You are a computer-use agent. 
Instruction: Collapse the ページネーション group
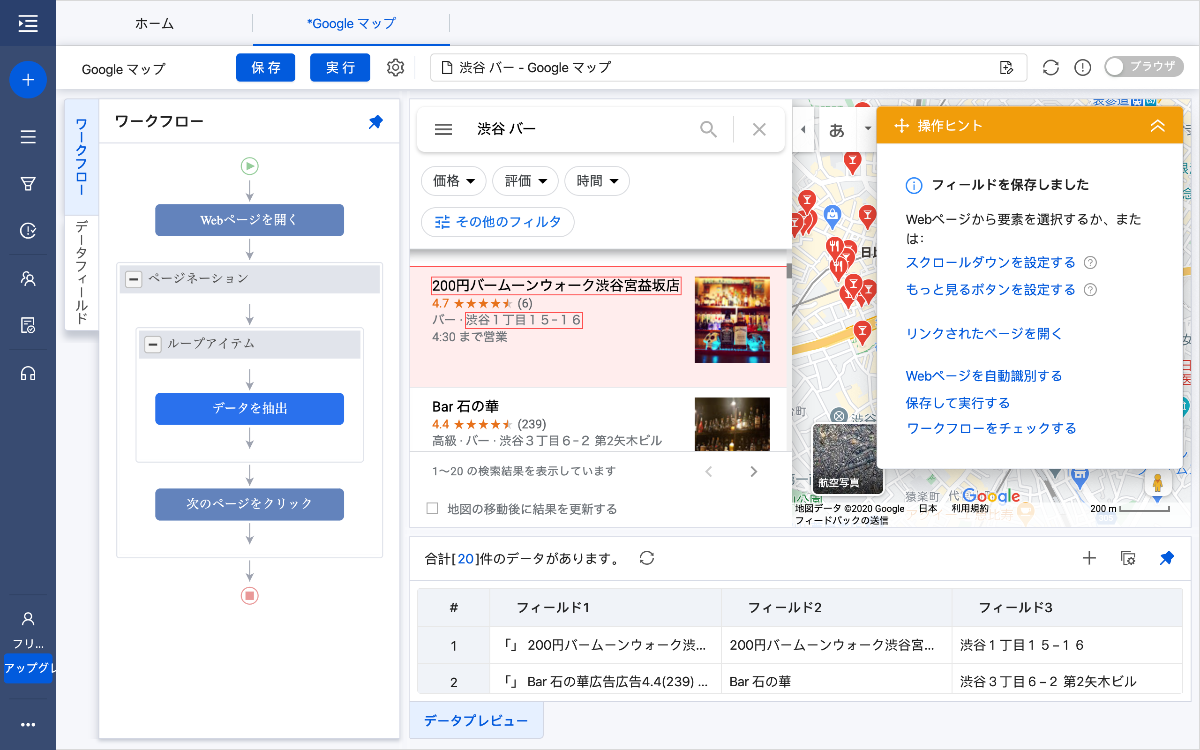[133, 279]
